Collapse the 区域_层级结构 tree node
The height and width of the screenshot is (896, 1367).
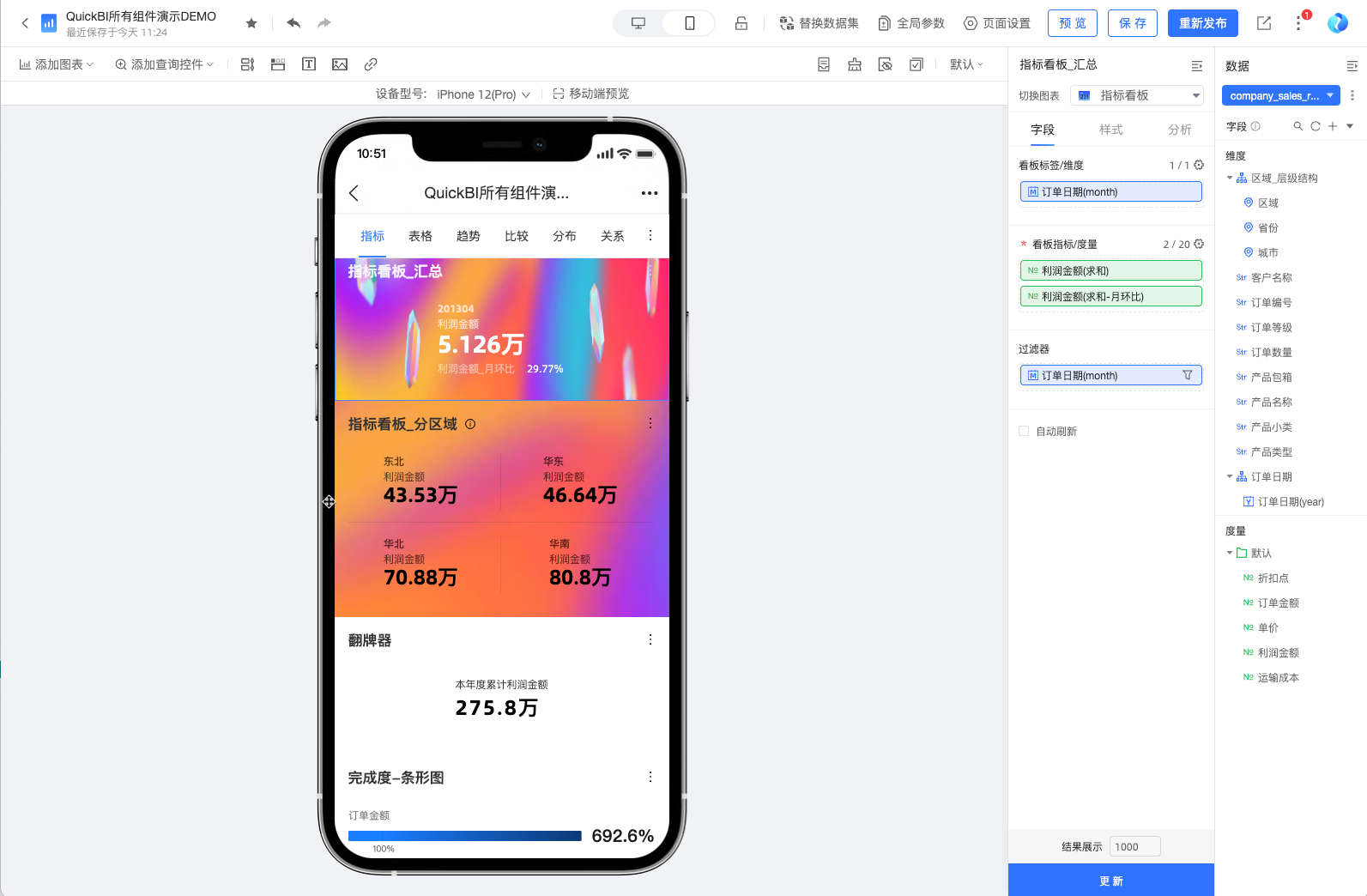coord(1230,179)
